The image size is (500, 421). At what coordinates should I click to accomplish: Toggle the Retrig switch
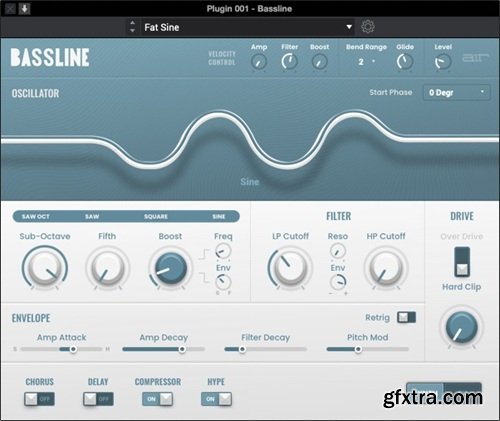406,317
